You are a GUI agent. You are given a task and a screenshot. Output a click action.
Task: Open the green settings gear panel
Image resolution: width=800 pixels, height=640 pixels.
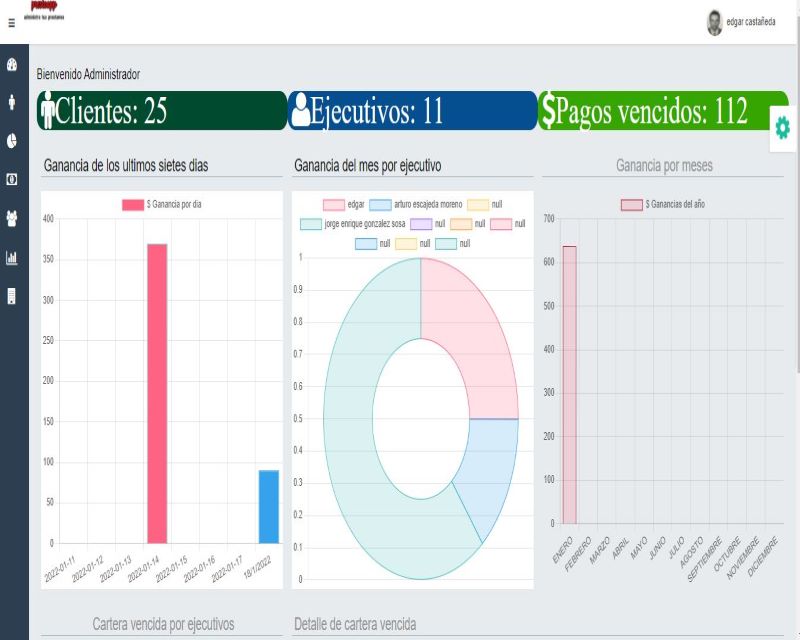tap(782, 127)
